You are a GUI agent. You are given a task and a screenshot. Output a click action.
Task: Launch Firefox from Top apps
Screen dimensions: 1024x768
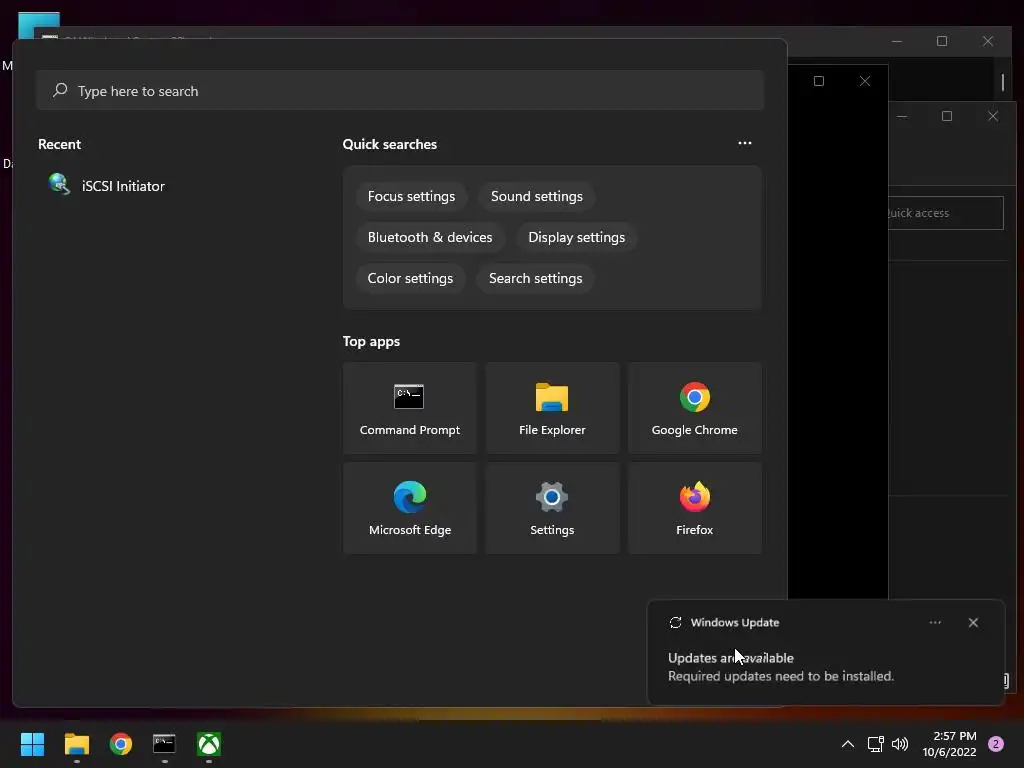point(694,508)
